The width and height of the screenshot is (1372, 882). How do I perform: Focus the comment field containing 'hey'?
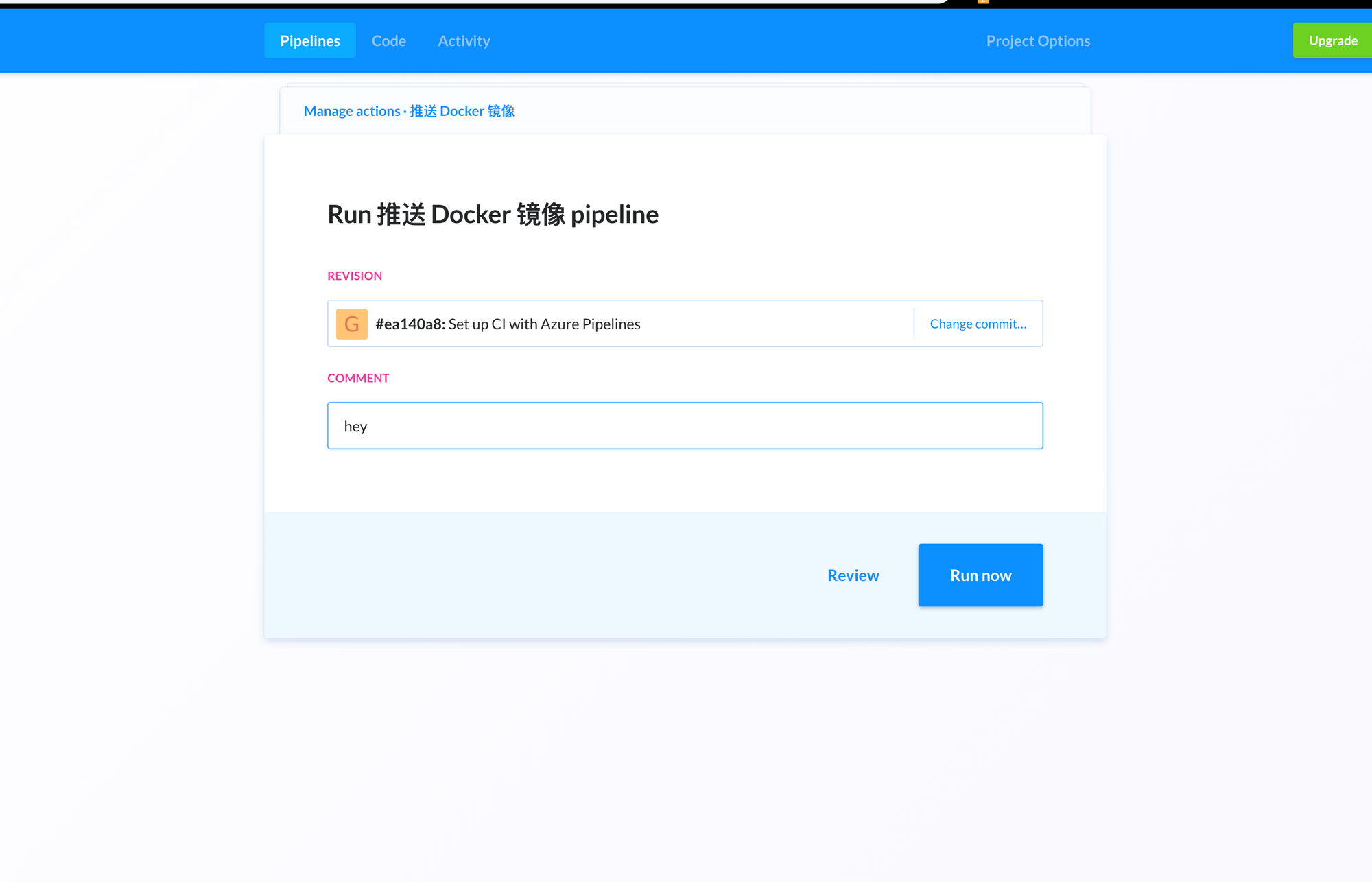point(685,426)
